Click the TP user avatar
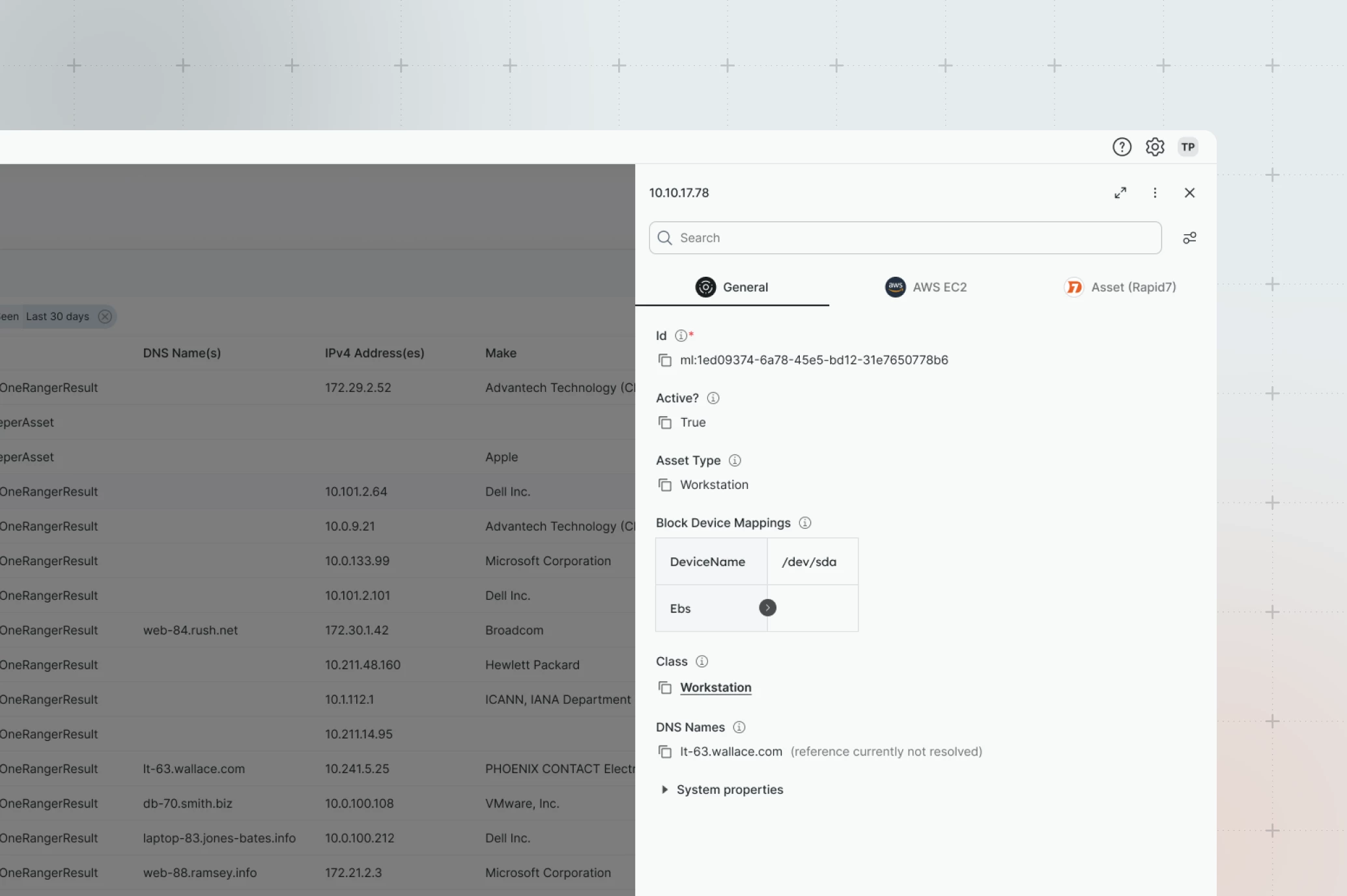Viewport: 1347px width, 896px height. click(x=1188, y=147)
